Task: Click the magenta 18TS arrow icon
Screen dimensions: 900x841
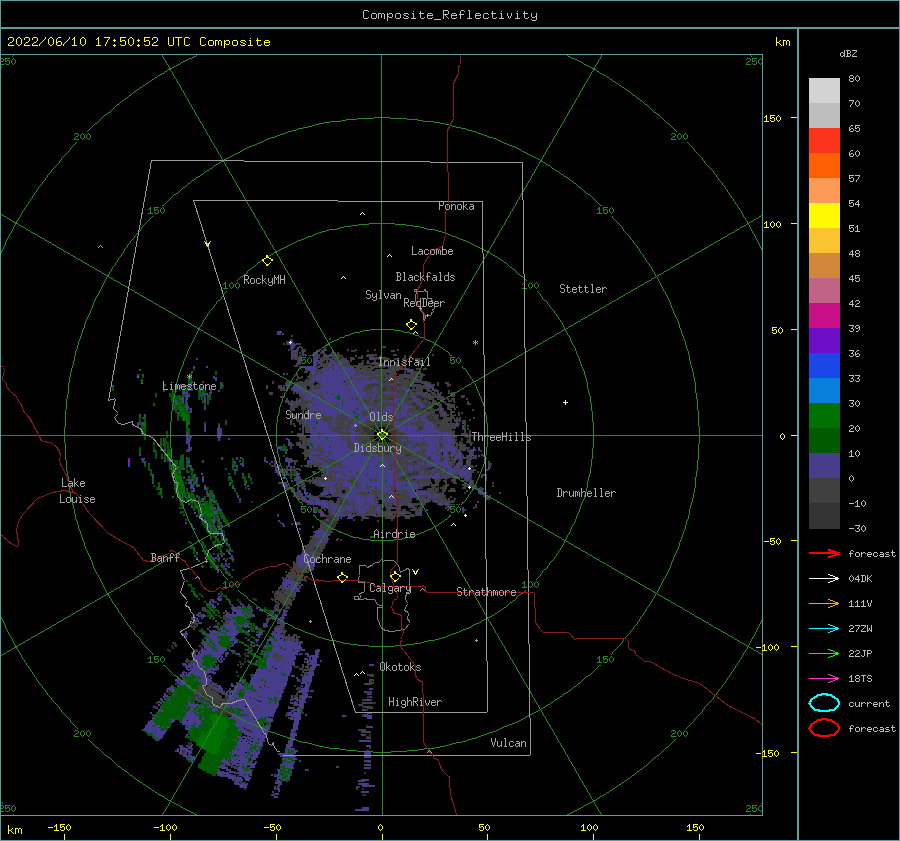Action: [824, 679]
